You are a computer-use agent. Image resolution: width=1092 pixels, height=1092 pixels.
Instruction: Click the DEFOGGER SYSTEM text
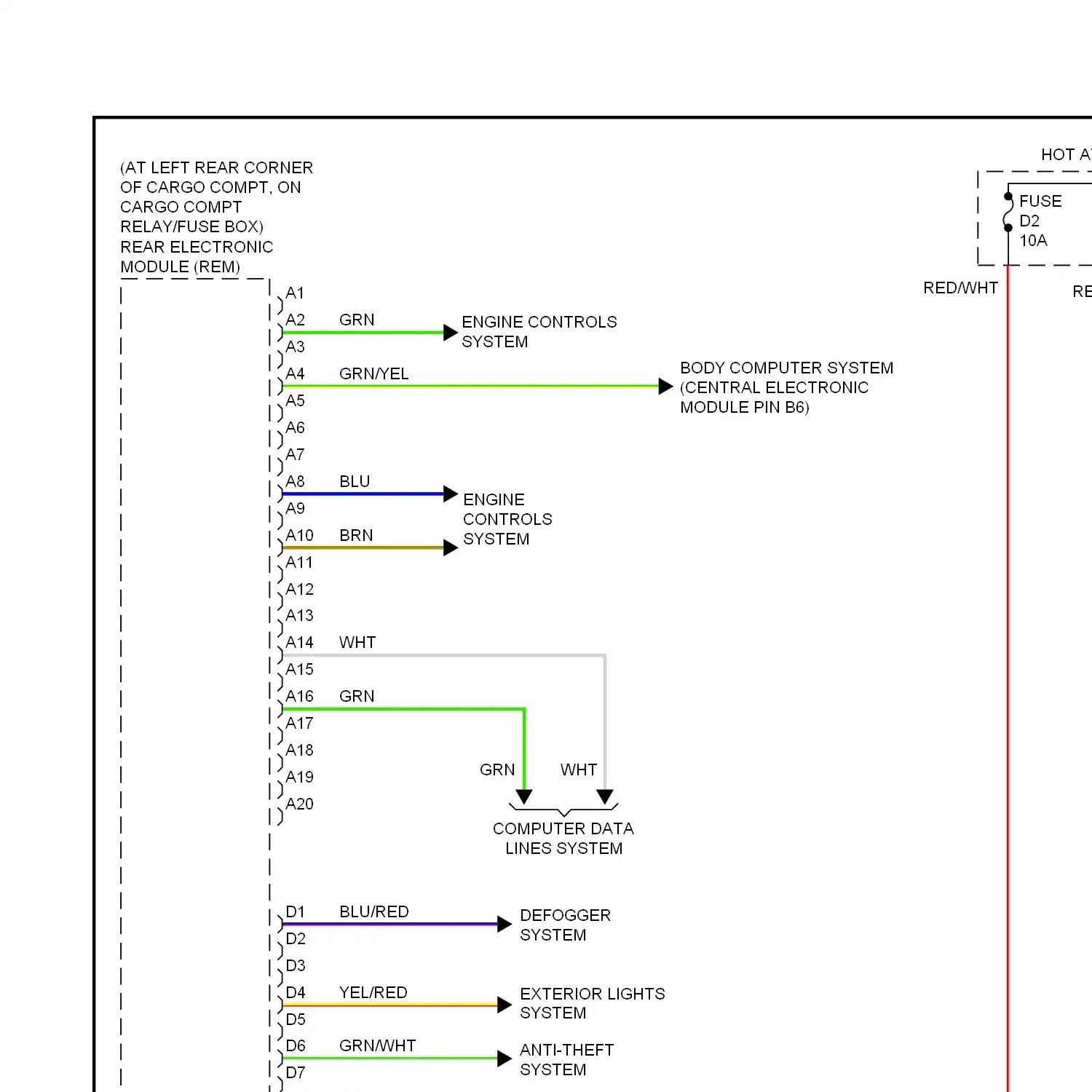(565, 925)
